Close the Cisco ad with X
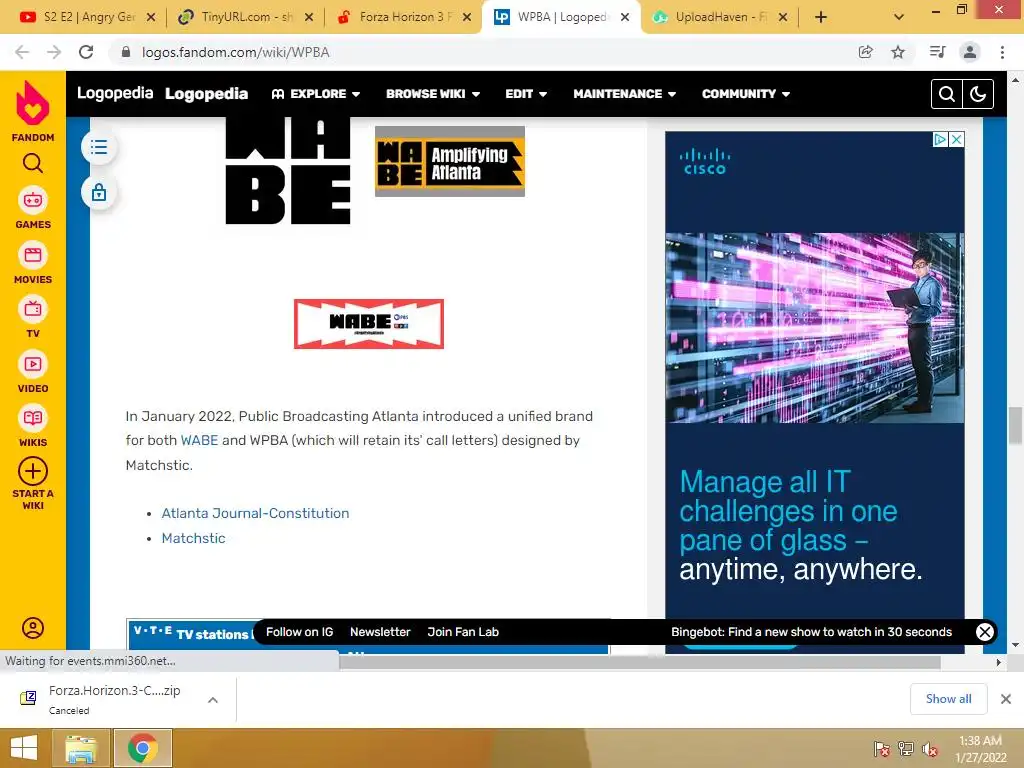 pos(956,139)
